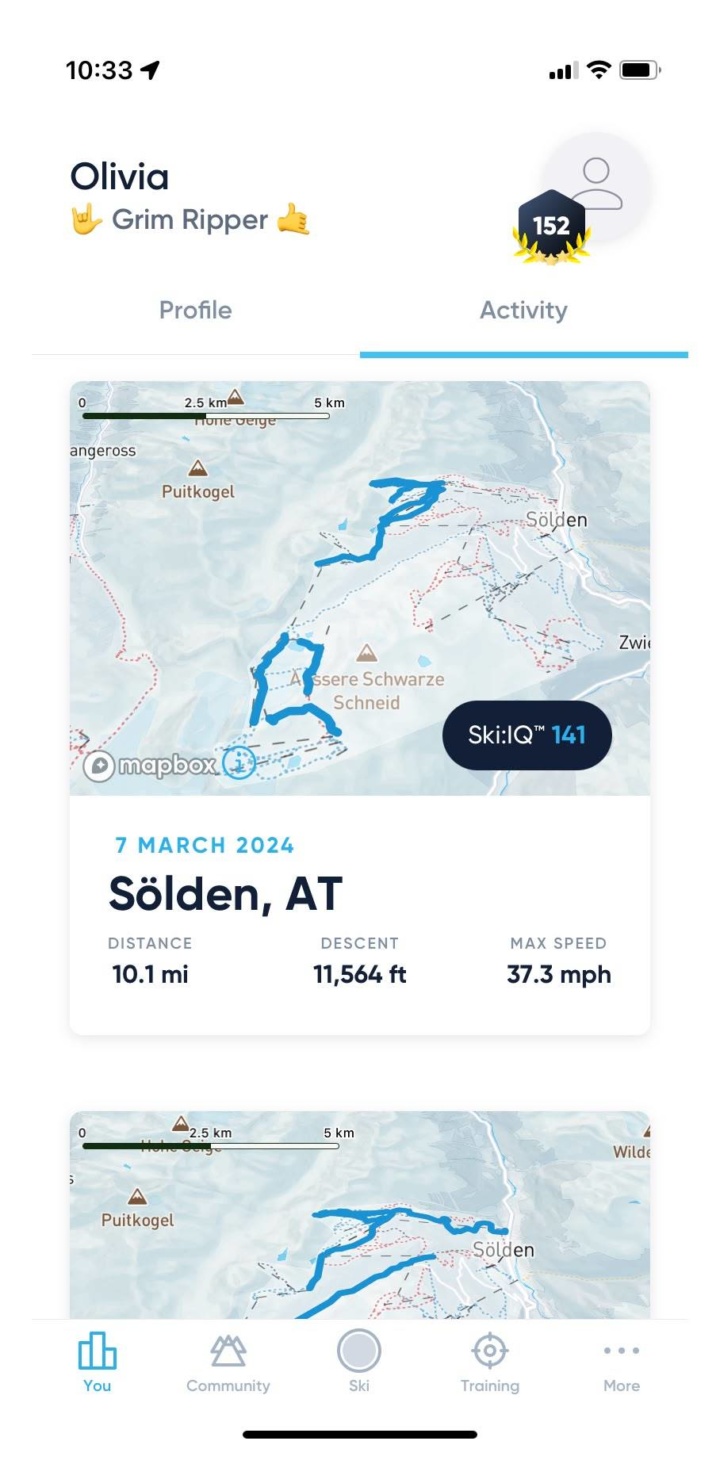Tap the 7 March 2024 date
Screen dimensions: 720x1483
pyautogui.click(x=205, y=845)
